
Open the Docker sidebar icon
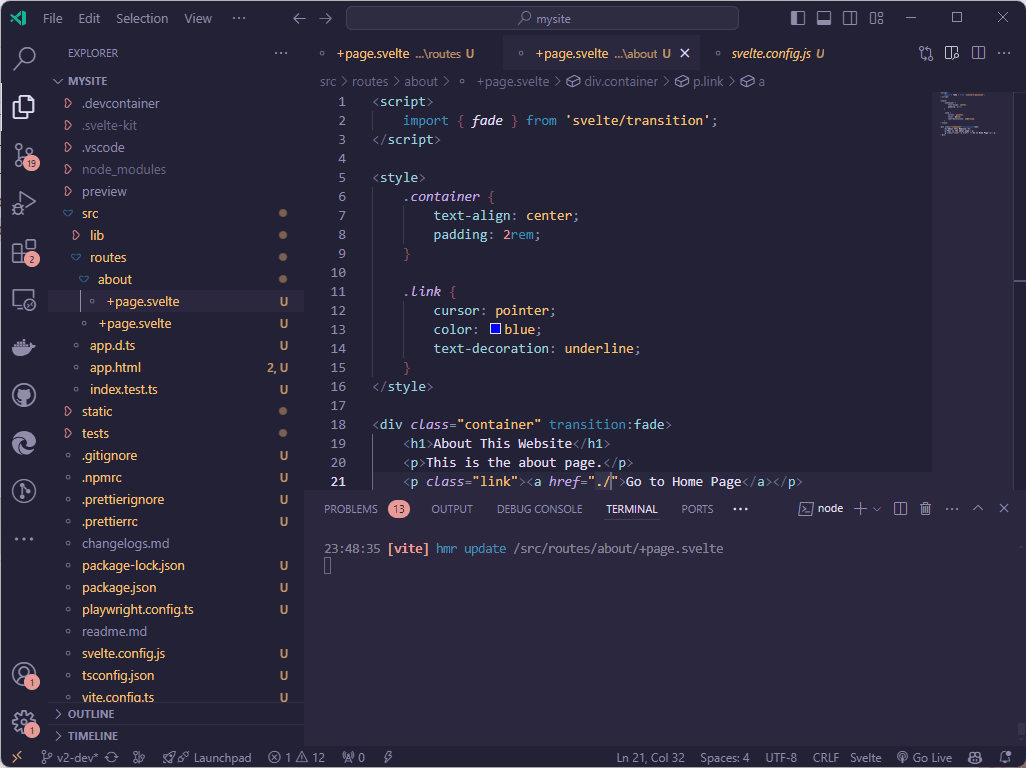click(24, 348)
